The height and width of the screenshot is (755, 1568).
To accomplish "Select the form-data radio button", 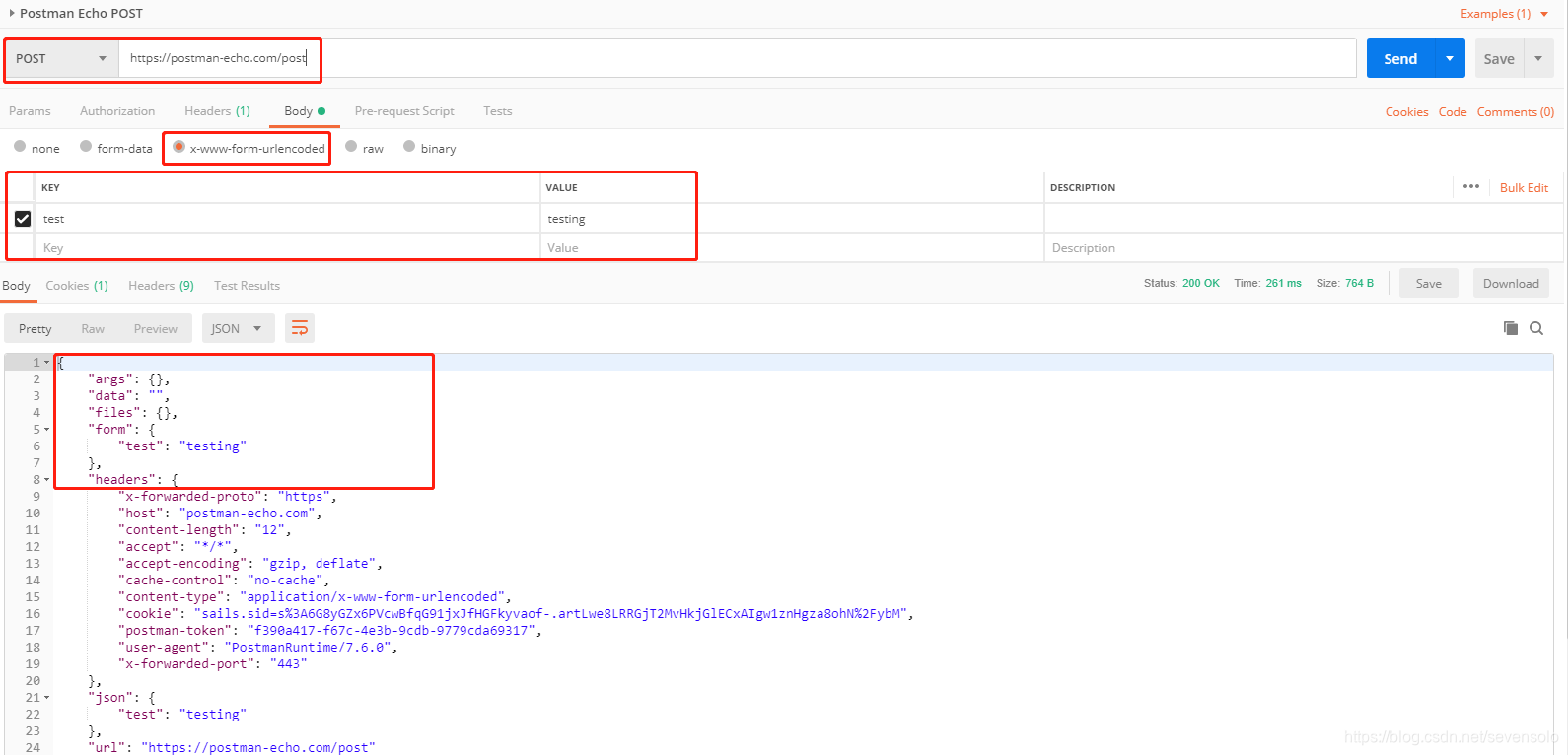I will click(x=86, y=147).
